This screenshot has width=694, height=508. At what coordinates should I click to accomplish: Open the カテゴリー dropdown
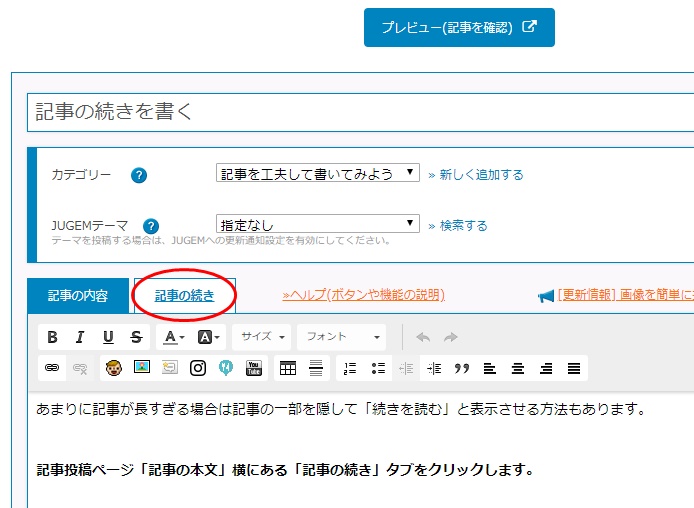[318, 173]
